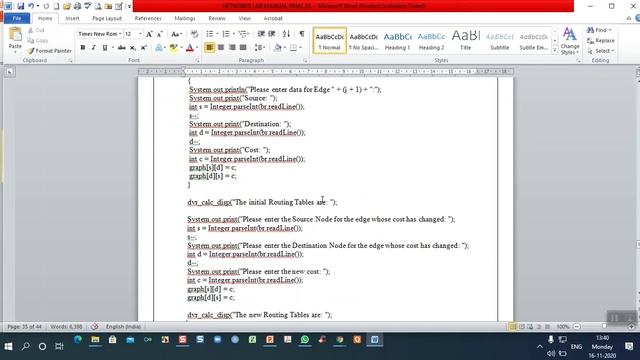Screen dimensions: 640x360
Task: Click the Find binoculars button
Action: tap(599, 30)
